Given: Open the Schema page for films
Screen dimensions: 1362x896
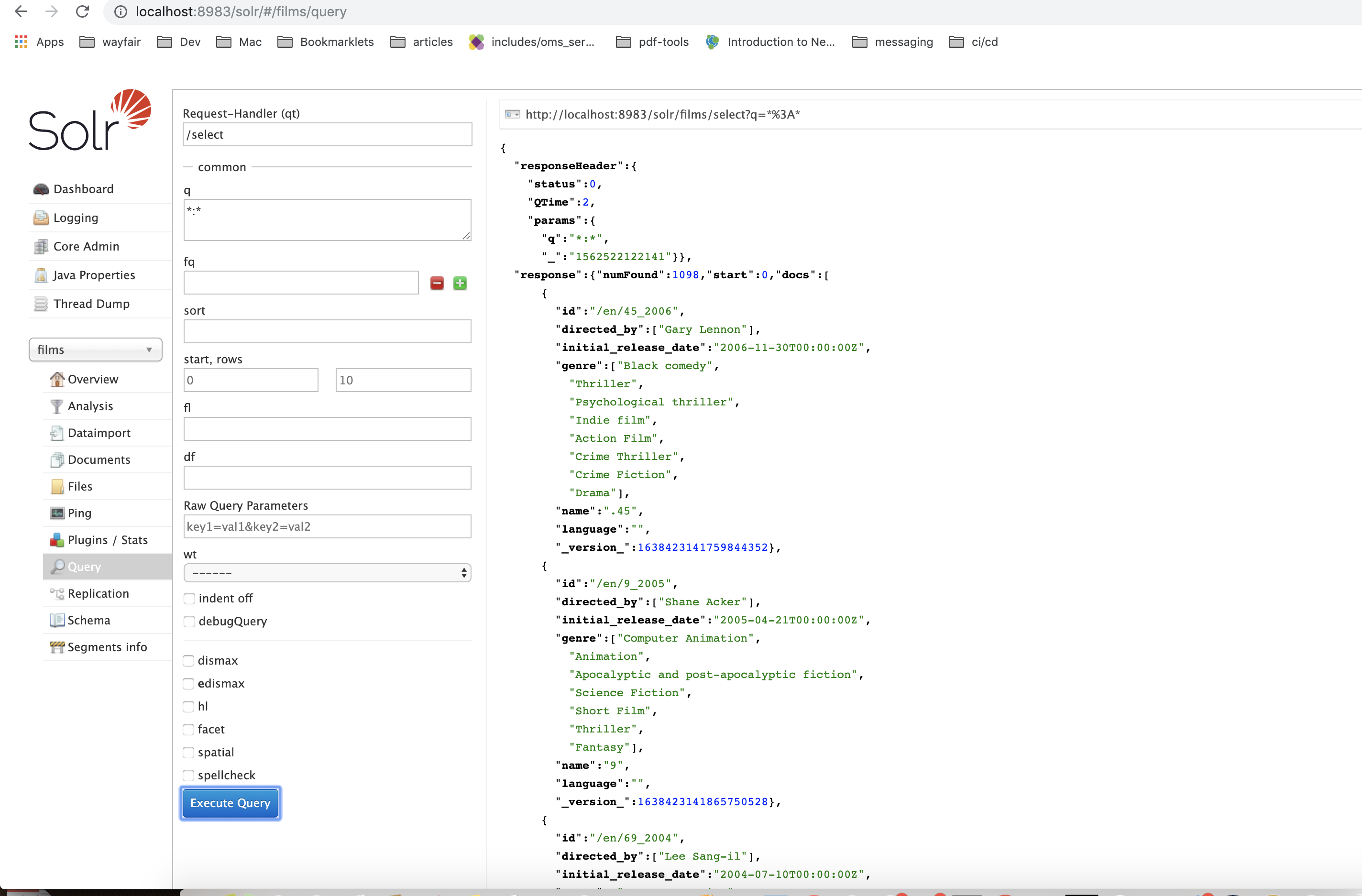Looking at the screenshot, I should click(88, 620).
